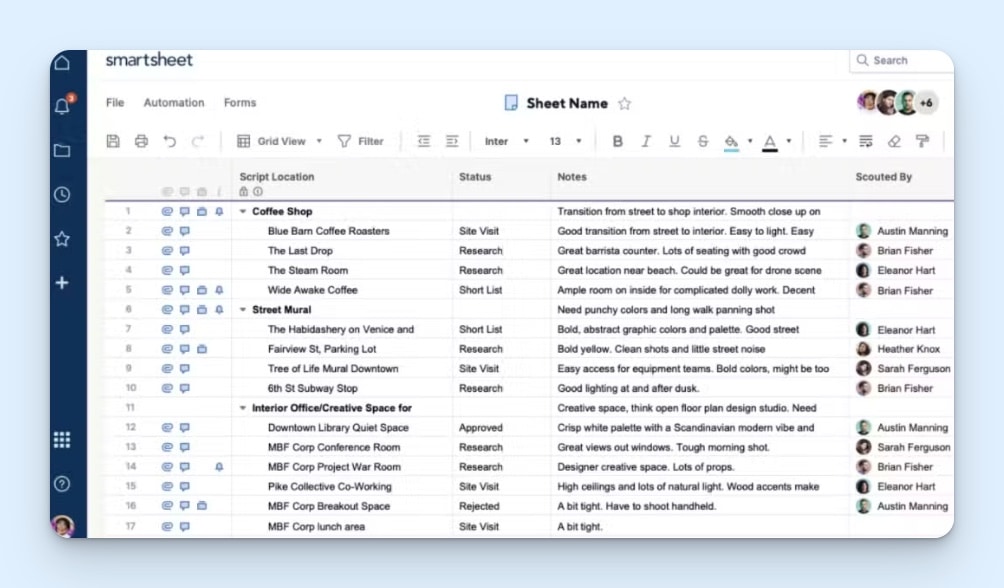Open comment icon on Blue Barn Coffee Roasters row

pos(184,231)
